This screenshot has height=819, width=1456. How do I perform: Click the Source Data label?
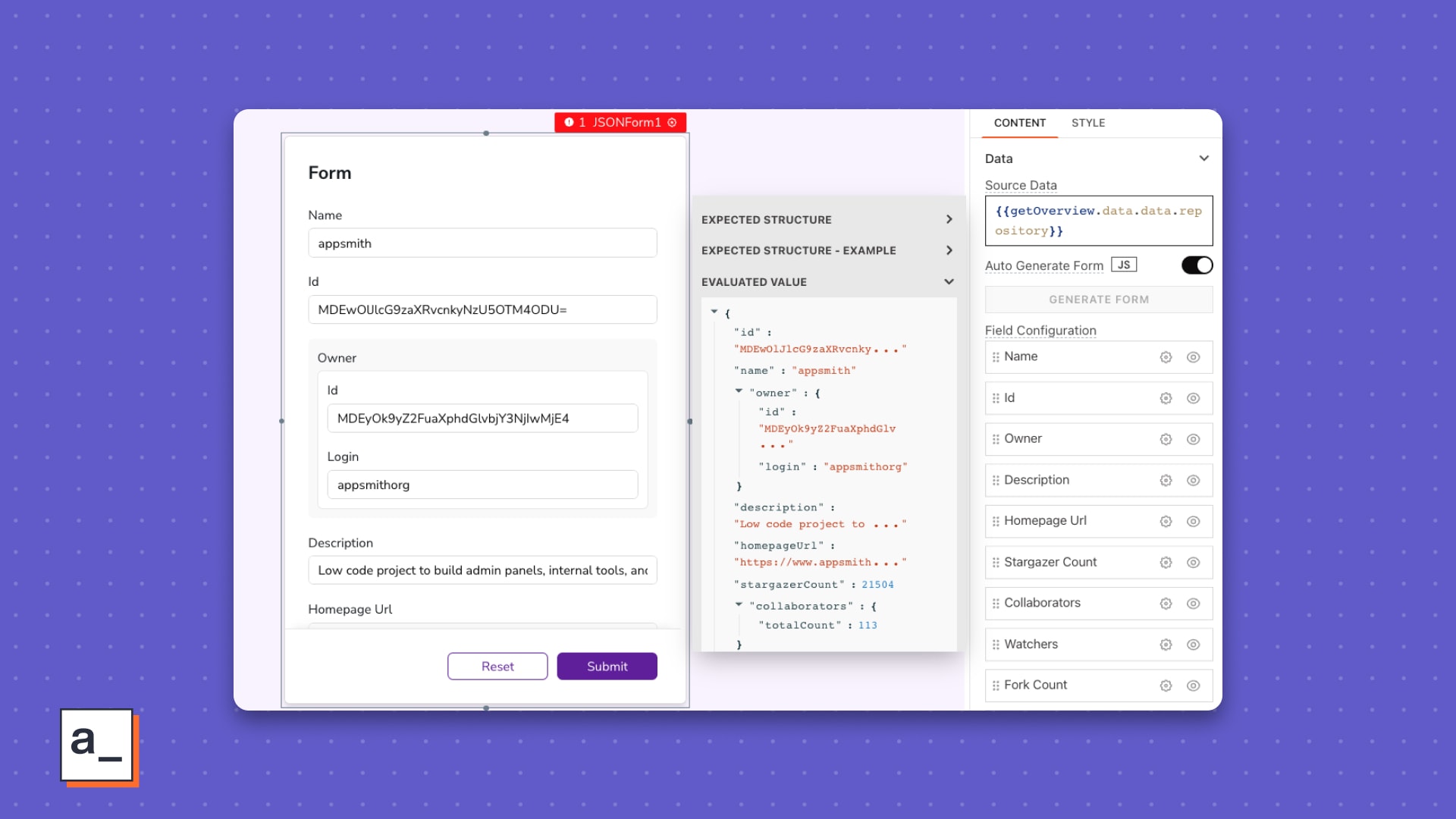coord(1021,185)
